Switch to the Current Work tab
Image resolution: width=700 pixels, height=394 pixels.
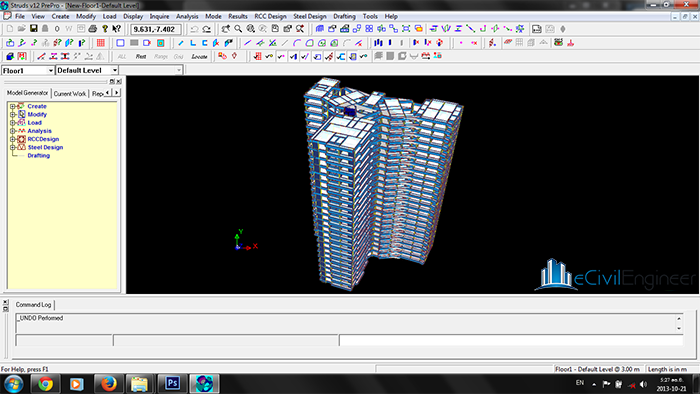click(70, 94)
